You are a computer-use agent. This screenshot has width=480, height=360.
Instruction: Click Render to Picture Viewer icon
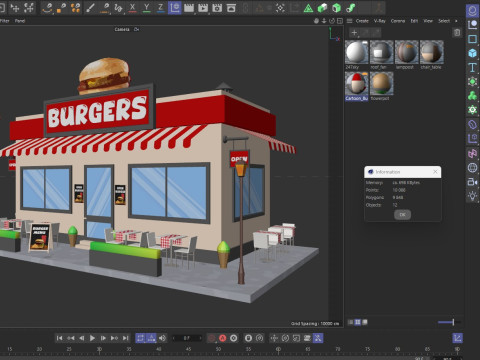point(203,8)
